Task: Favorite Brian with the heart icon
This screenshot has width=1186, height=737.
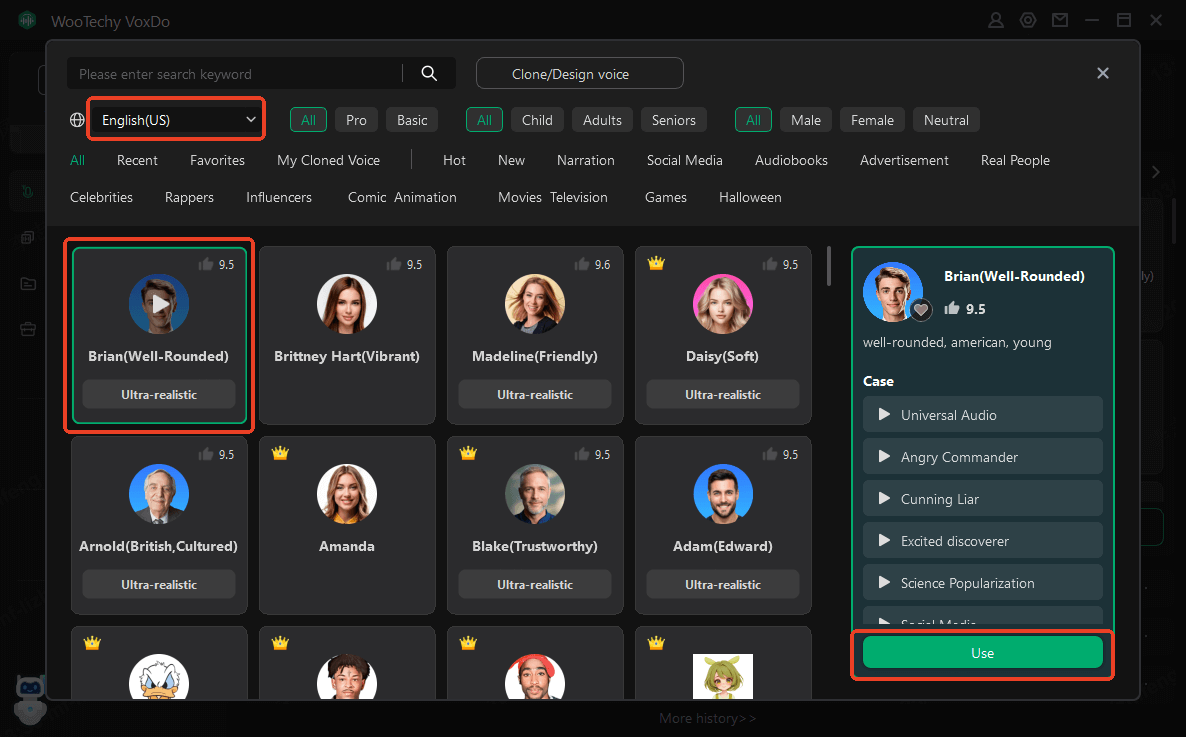Action: [x=921, y=310]
